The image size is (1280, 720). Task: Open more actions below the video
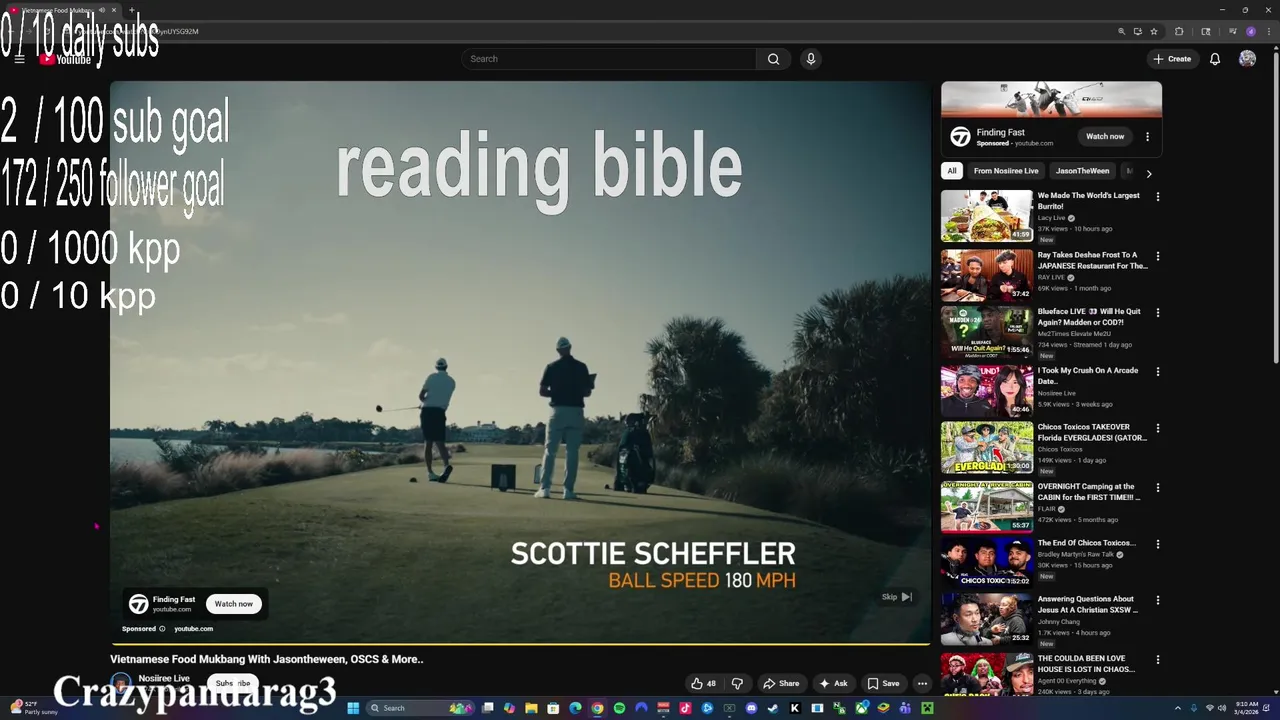(922, 684)
